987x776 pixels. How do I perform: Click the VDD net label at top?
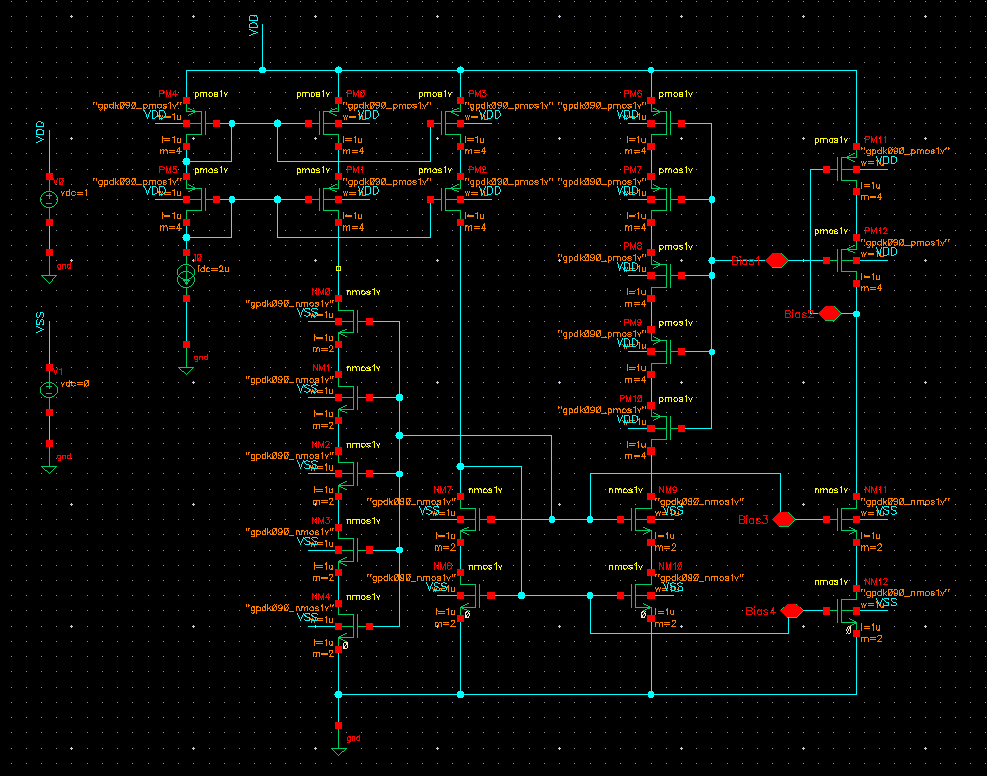254,28
